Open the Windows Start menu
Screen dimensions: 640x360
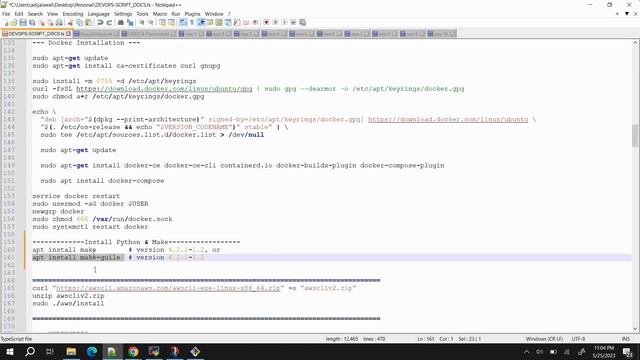[10, 351]
